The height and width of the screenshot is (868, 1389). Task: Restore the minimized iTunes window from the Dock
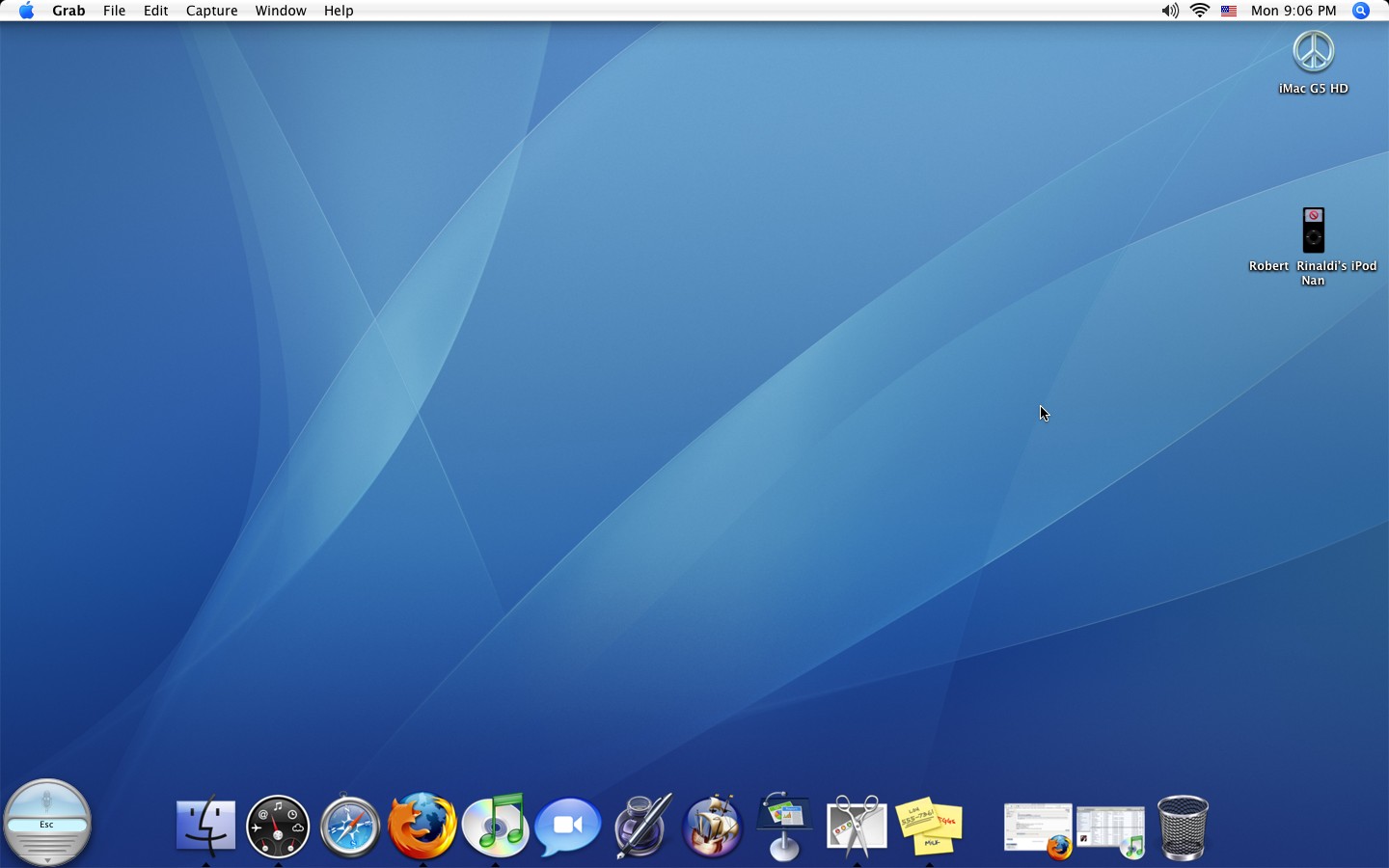(1110, 830)
